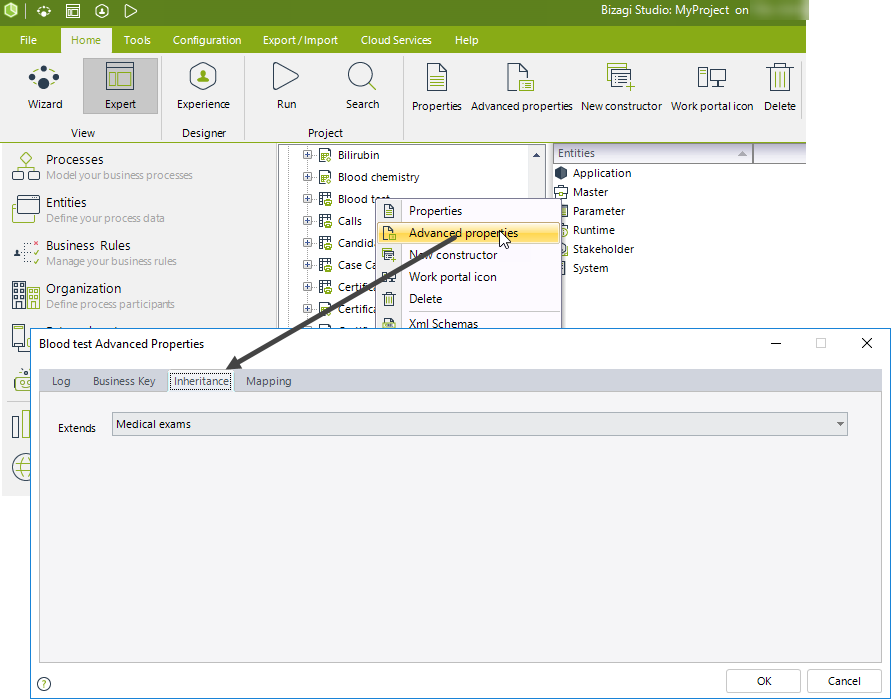Open the File menu
Screen dimensions: 891x699
pyautogui.click(x=28, y=40)
